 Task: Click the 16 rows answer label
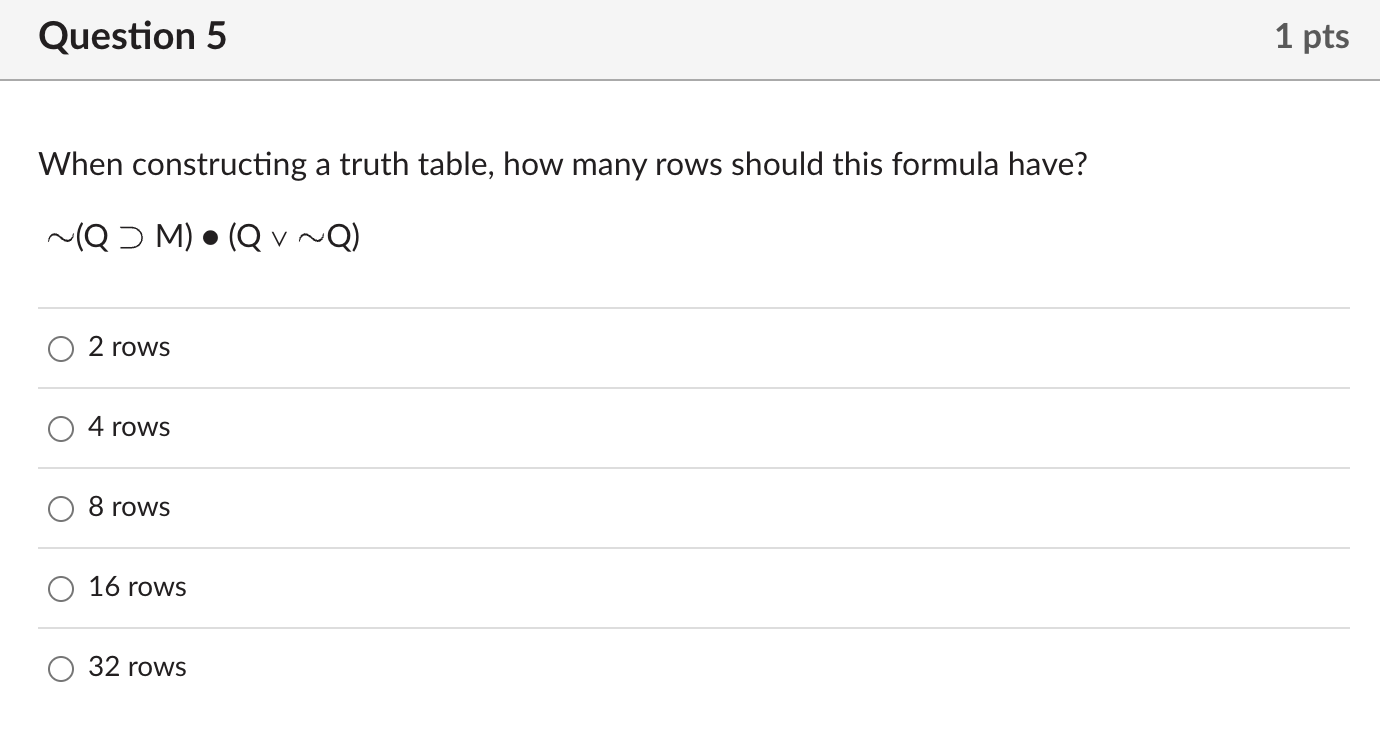click(x=137, y=587)
